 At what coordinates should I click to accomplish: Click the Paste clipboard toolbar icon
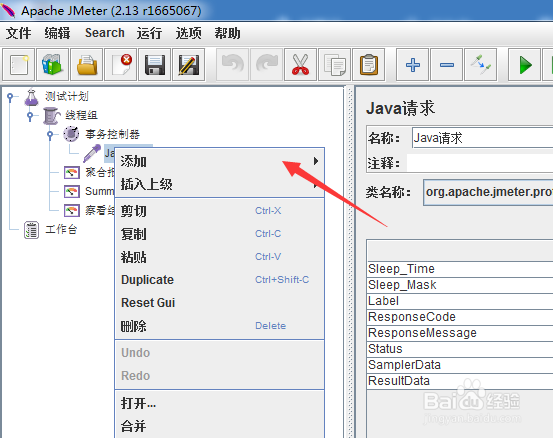point(369,65)
